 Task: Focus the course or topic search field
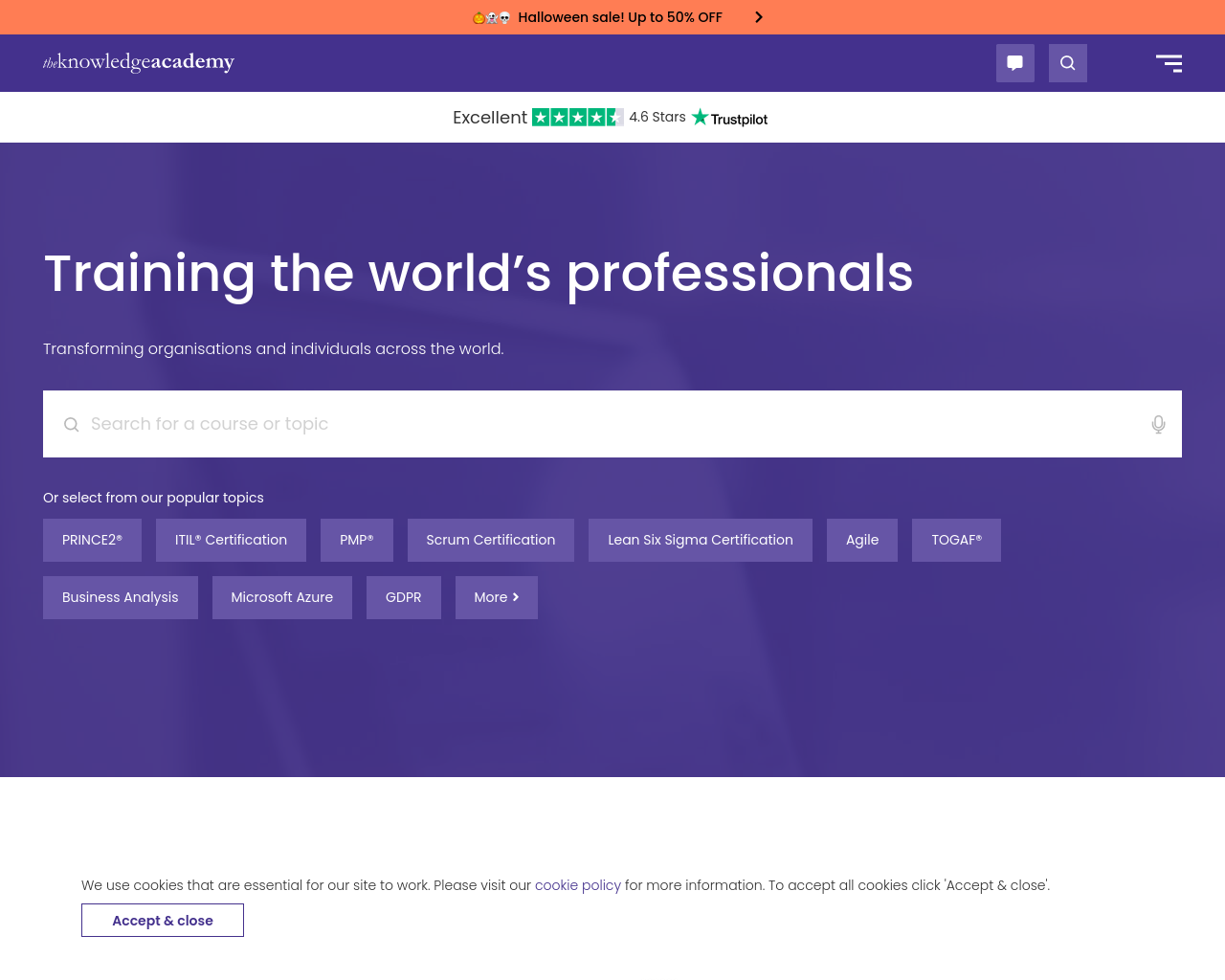click(612, 424)
